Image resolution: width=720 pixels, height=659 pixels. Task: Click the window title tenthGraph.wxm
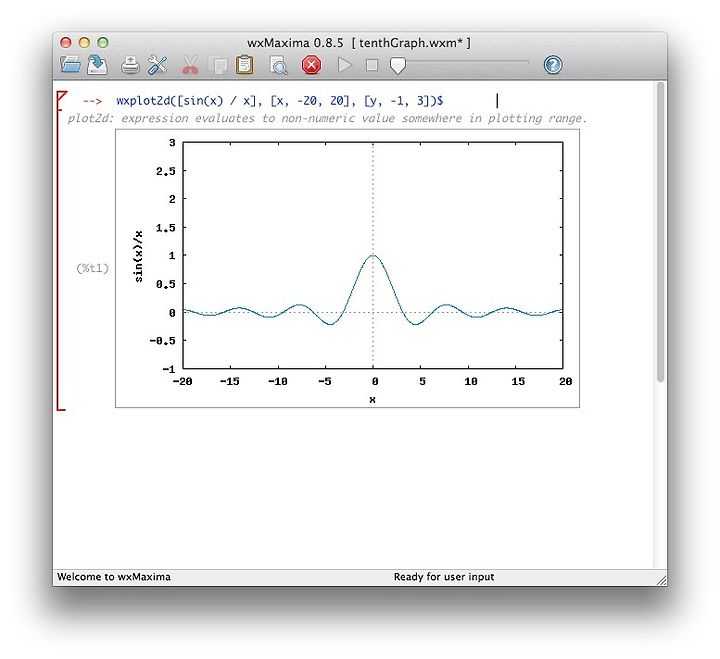(x=359, y=43)
